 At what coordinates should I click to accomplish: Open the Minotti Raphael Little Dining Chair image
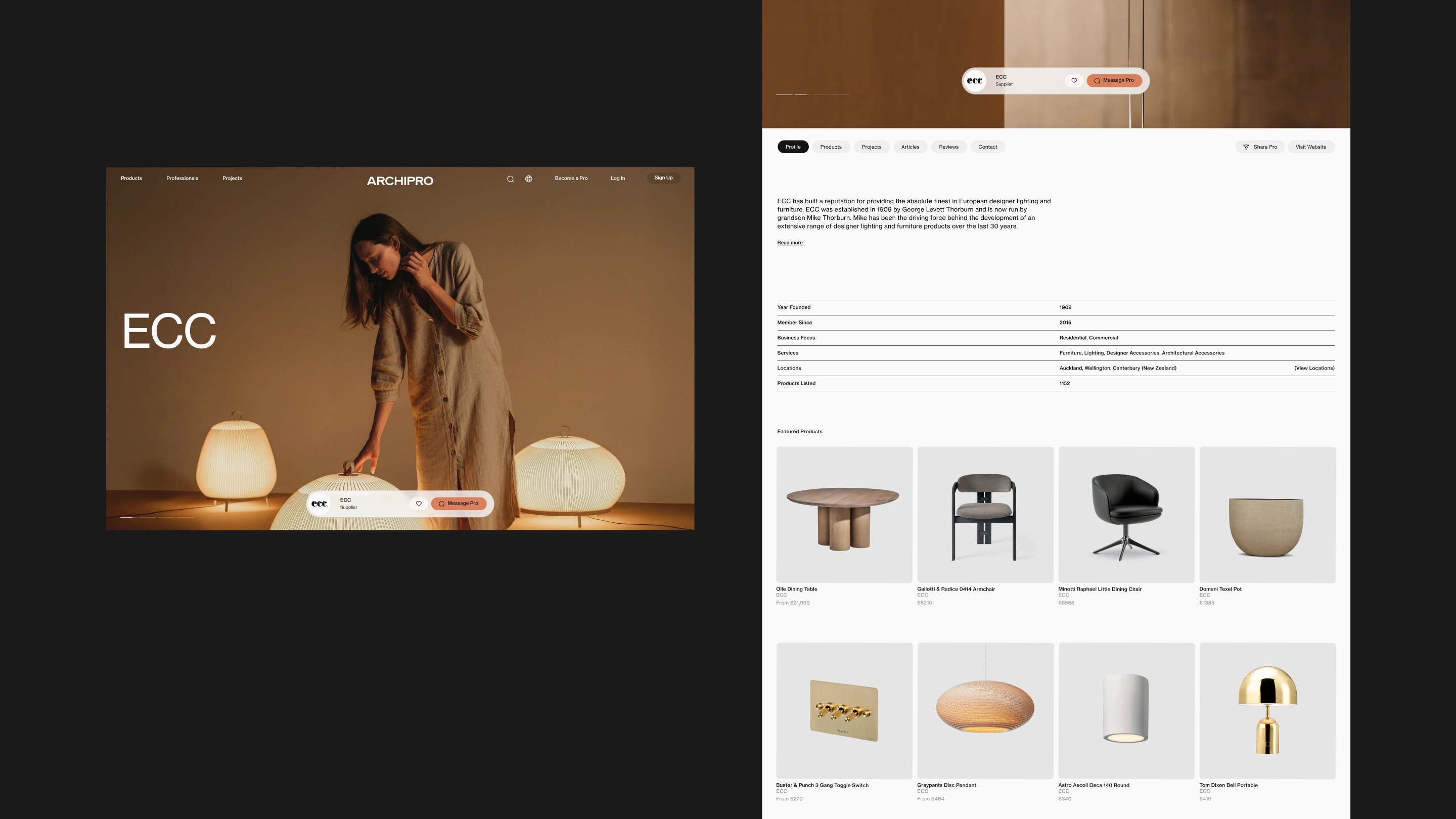pos(1126,515)
